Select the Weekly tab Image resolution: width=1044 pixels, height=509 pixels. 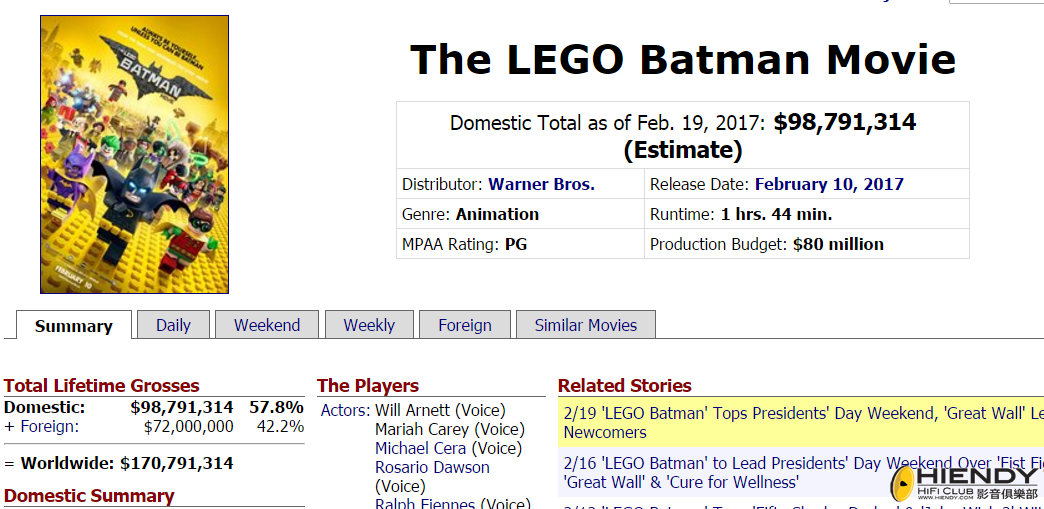point(369,325)
